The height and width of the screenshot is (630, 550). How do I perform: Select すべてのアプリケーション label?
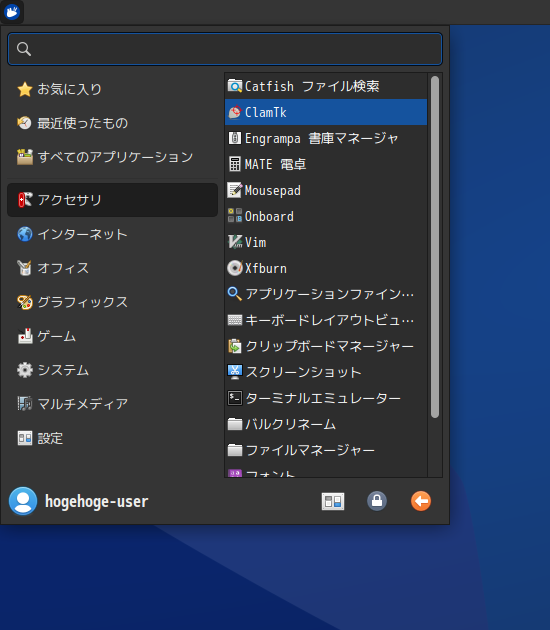115,157
